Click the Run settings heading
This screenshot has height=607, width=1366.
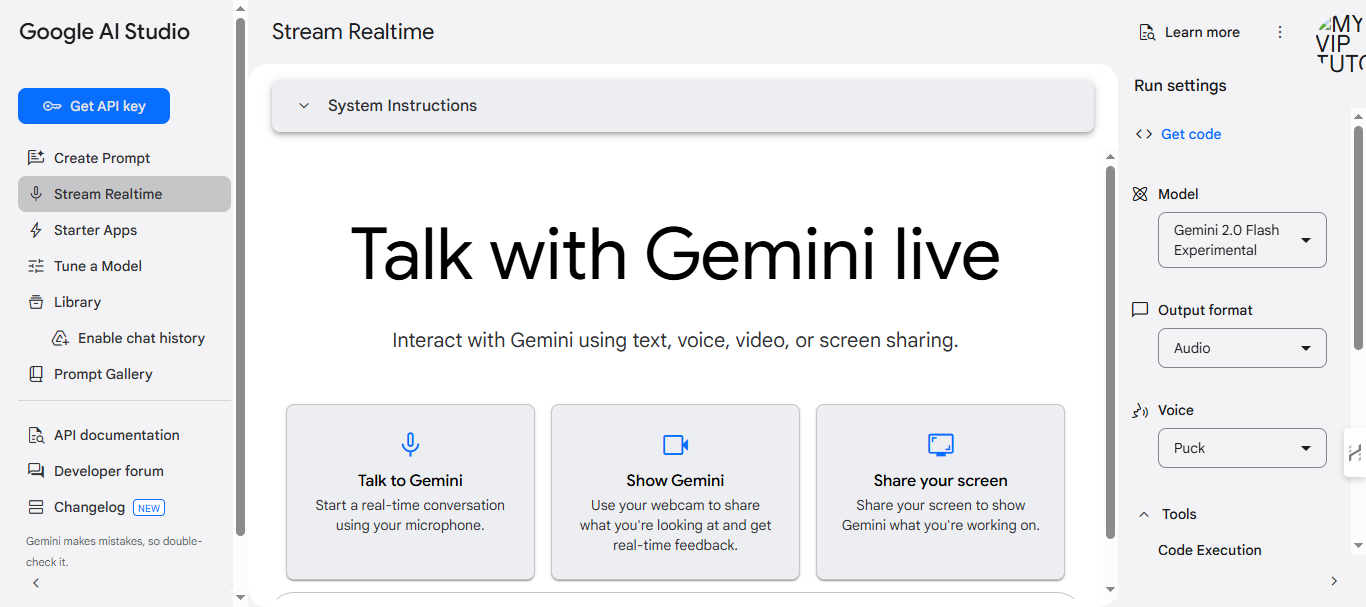point(1180,86)
